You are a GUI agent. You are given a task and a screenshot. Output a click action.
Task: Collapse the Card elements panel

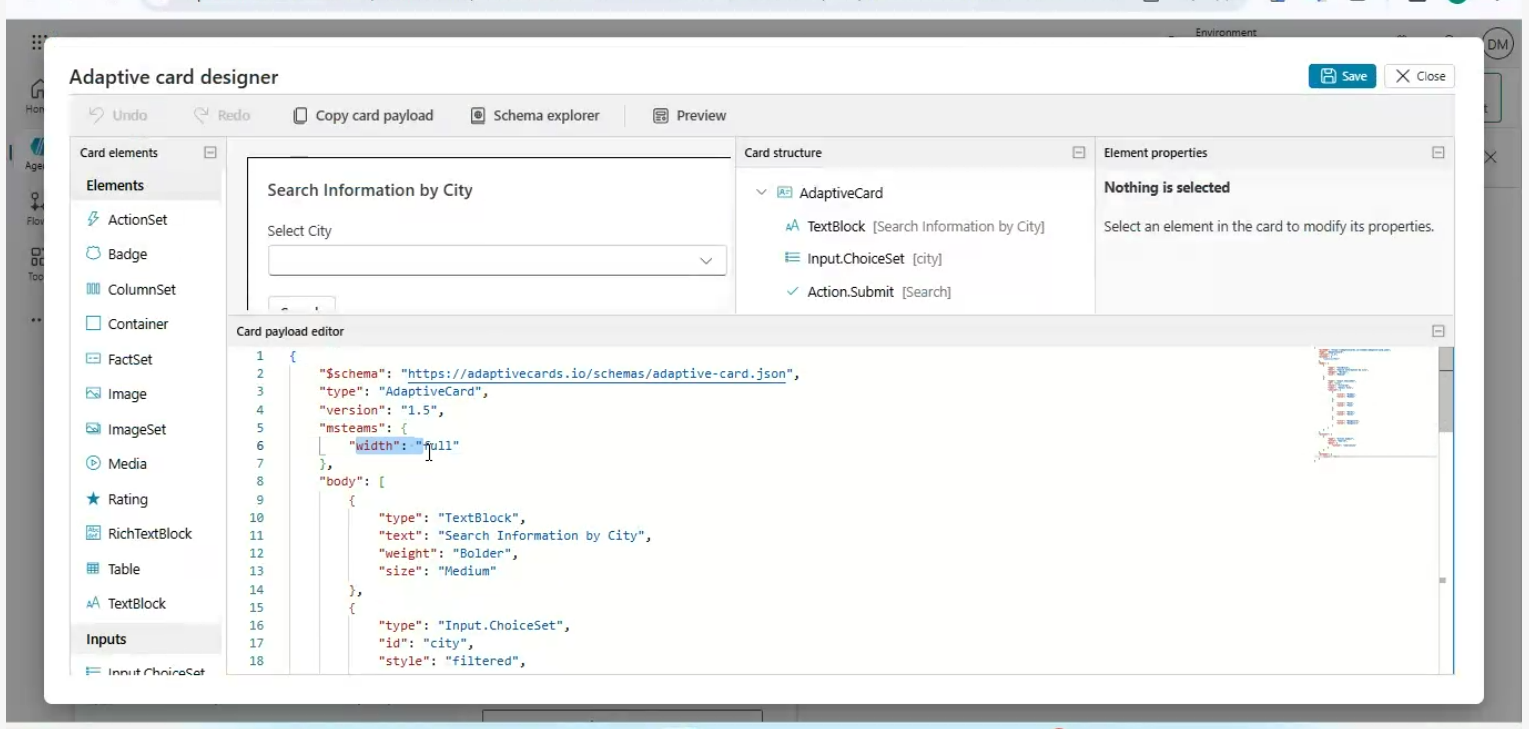[x=210, y=153]
